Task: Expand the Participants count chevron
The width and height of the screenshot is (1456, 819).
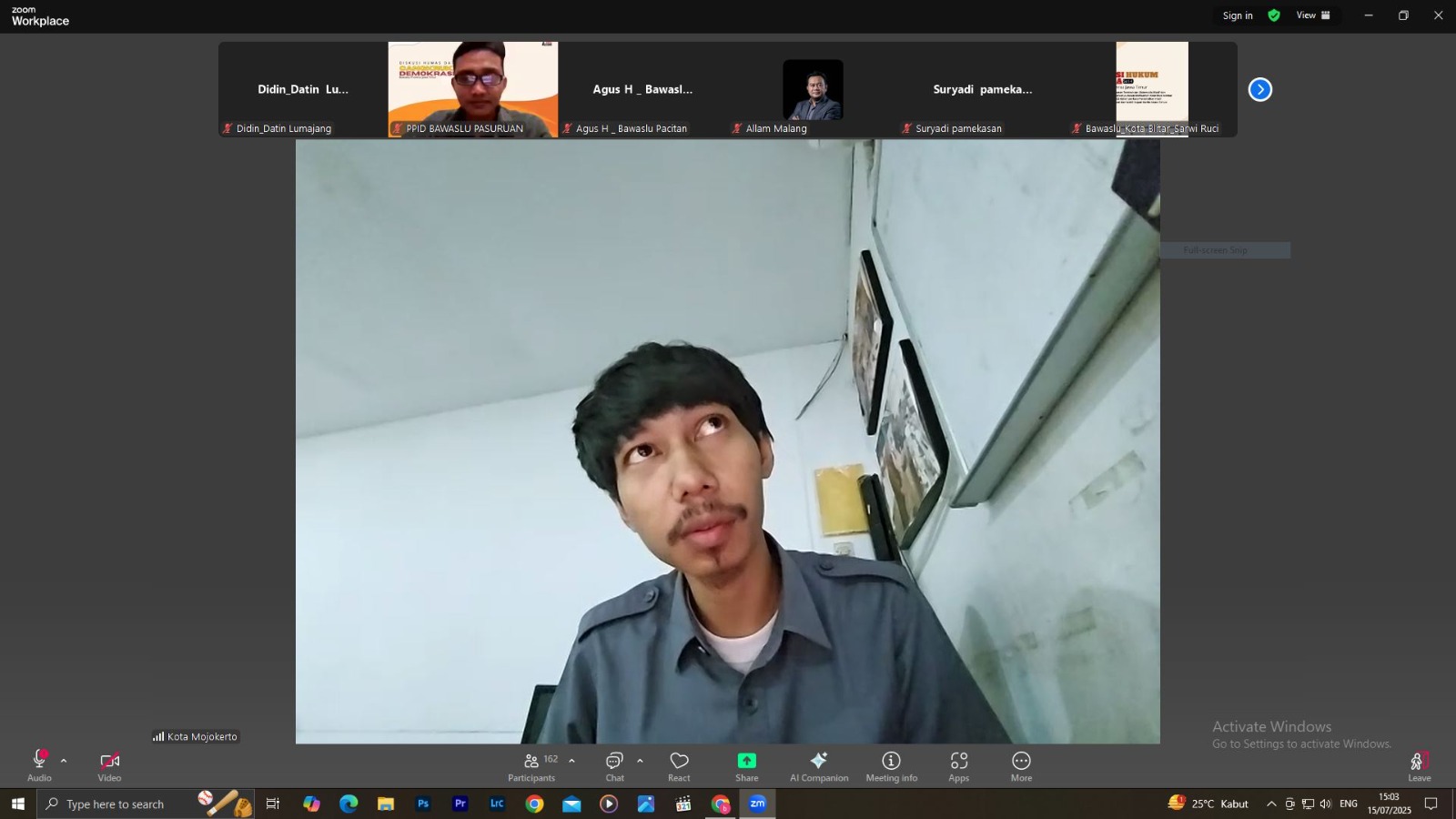Action: pos(571,761)
